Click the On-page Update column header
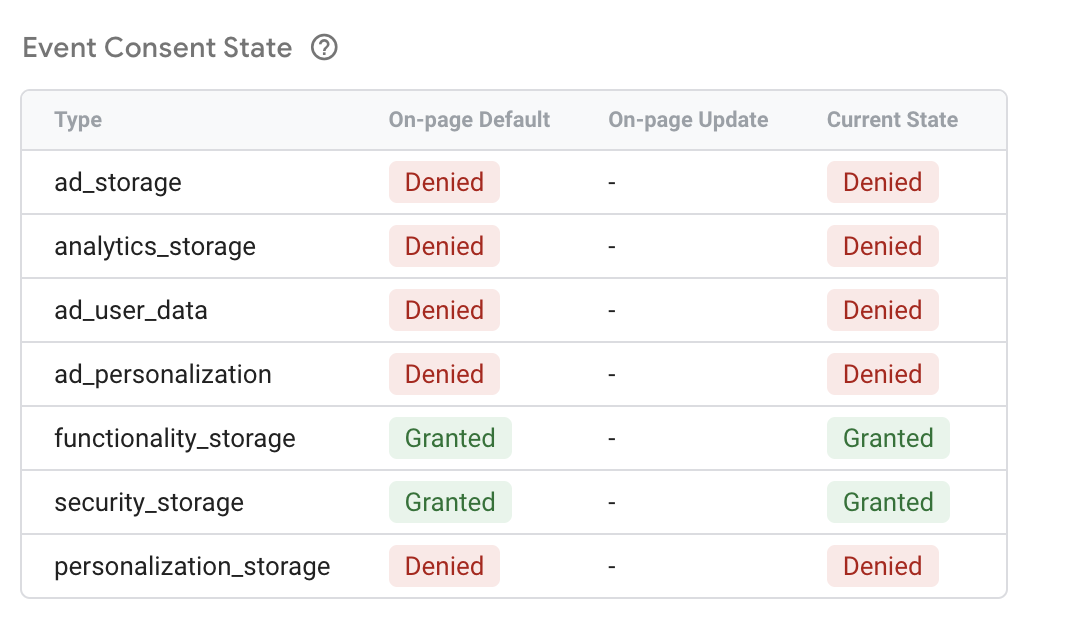 point(688,119)
